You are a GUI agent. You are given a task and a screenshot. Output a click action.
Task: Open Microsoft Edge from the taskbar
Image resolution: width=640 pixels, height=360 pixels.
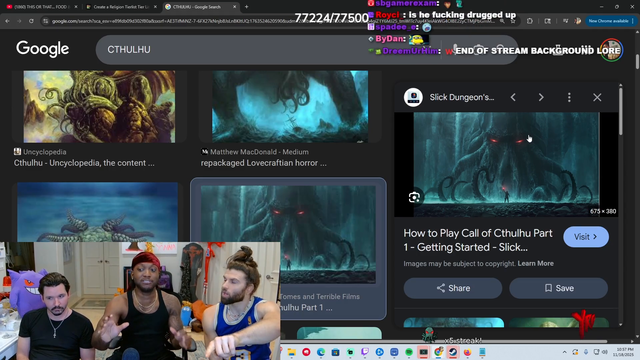[321, 352]
